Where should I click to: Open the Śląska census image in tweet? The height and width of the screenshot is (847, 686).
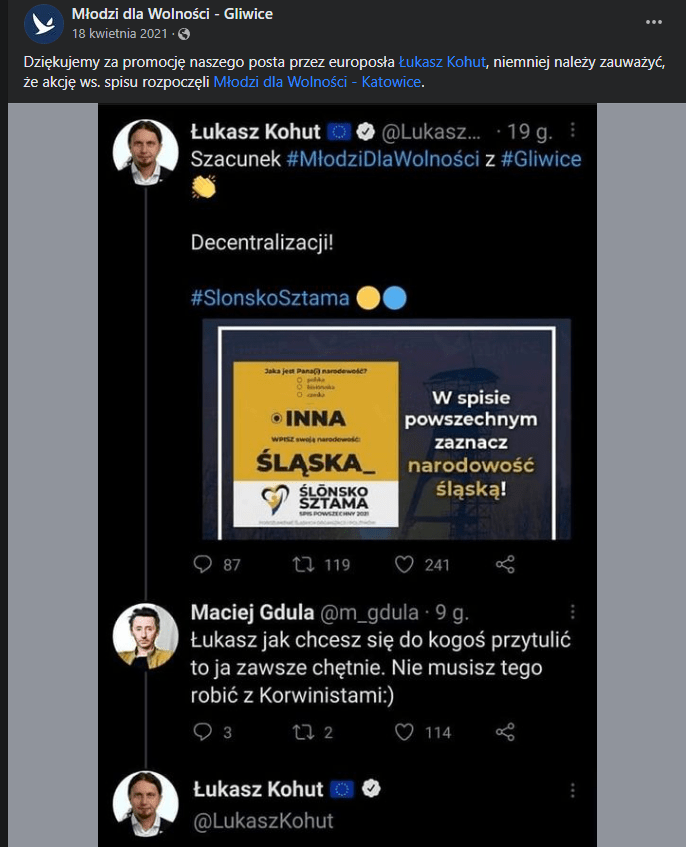387,429
